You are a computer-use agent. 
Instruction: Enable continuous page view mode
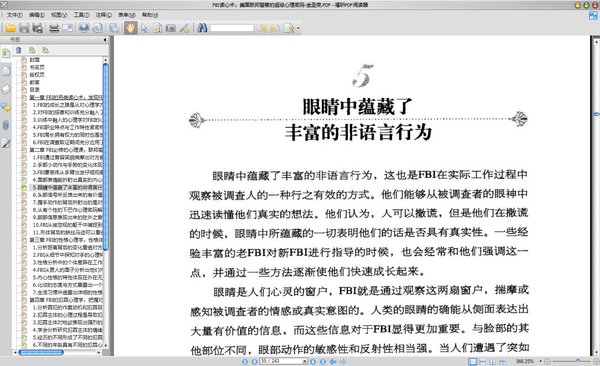[x=483, y=362]
